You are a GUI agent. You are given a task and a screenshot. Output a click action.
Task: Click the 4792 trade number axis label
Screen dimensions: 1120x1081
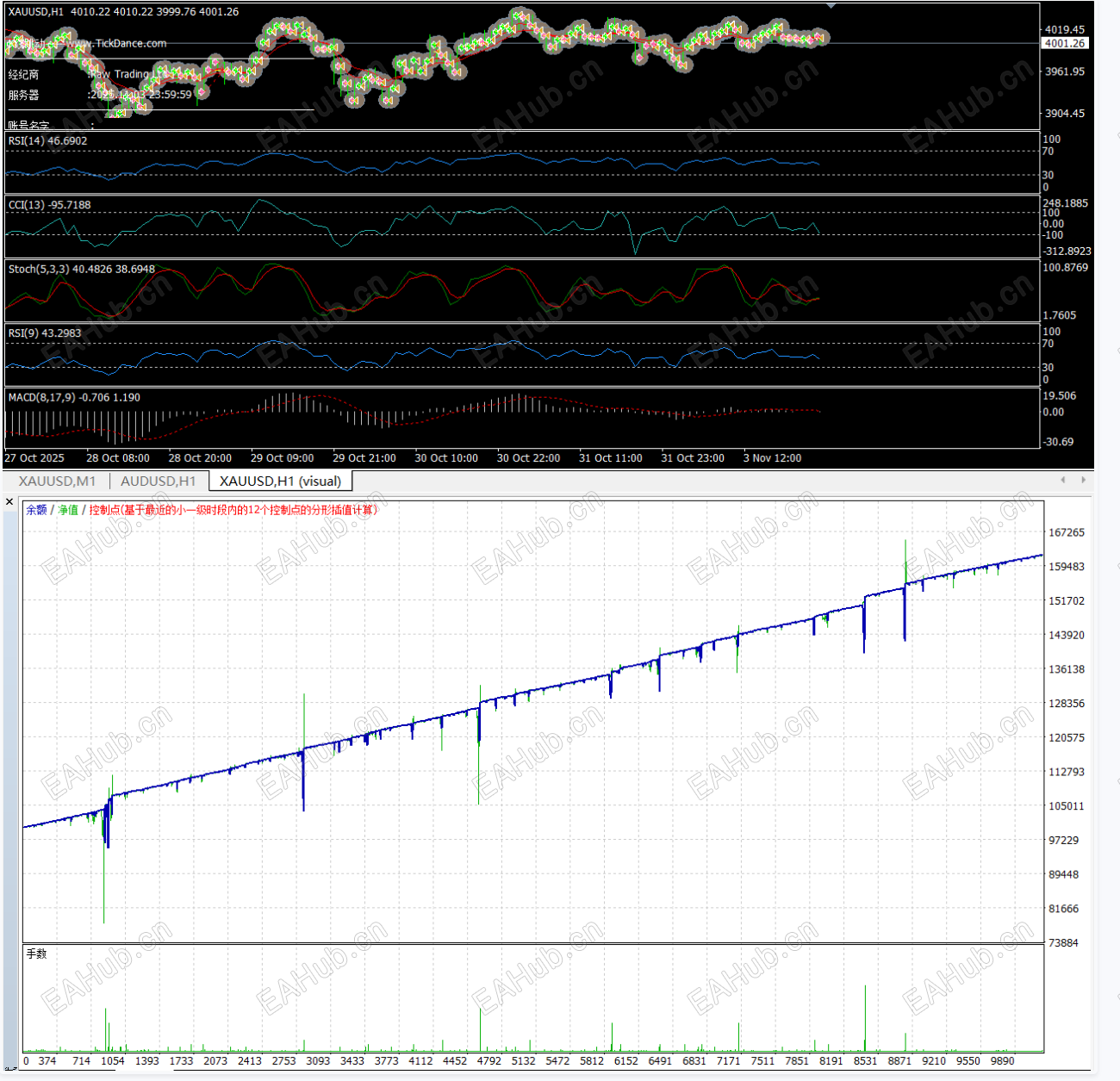489,1061
